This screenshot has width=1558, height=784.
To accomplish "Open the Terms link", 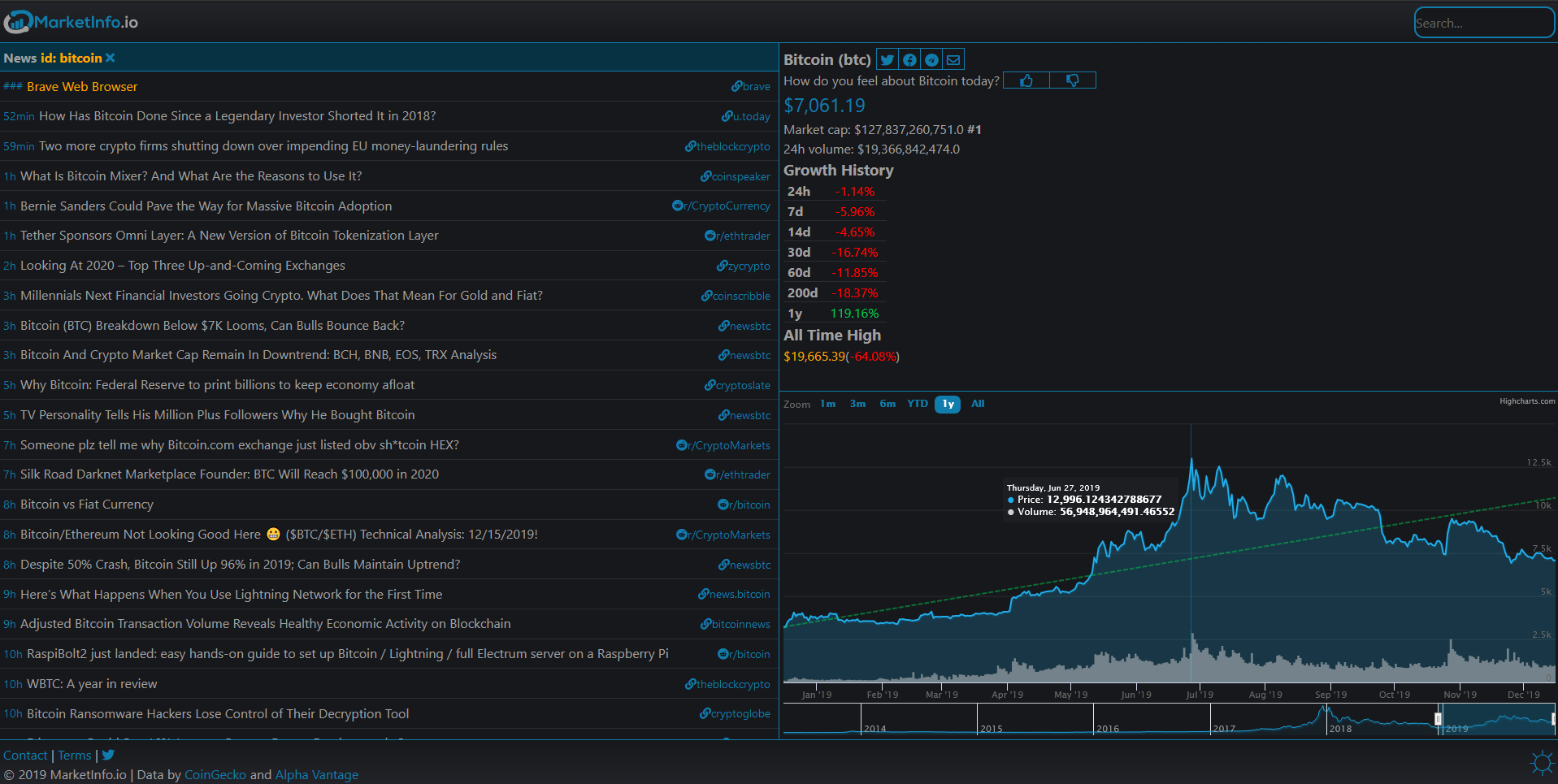I will click(75, 755).
